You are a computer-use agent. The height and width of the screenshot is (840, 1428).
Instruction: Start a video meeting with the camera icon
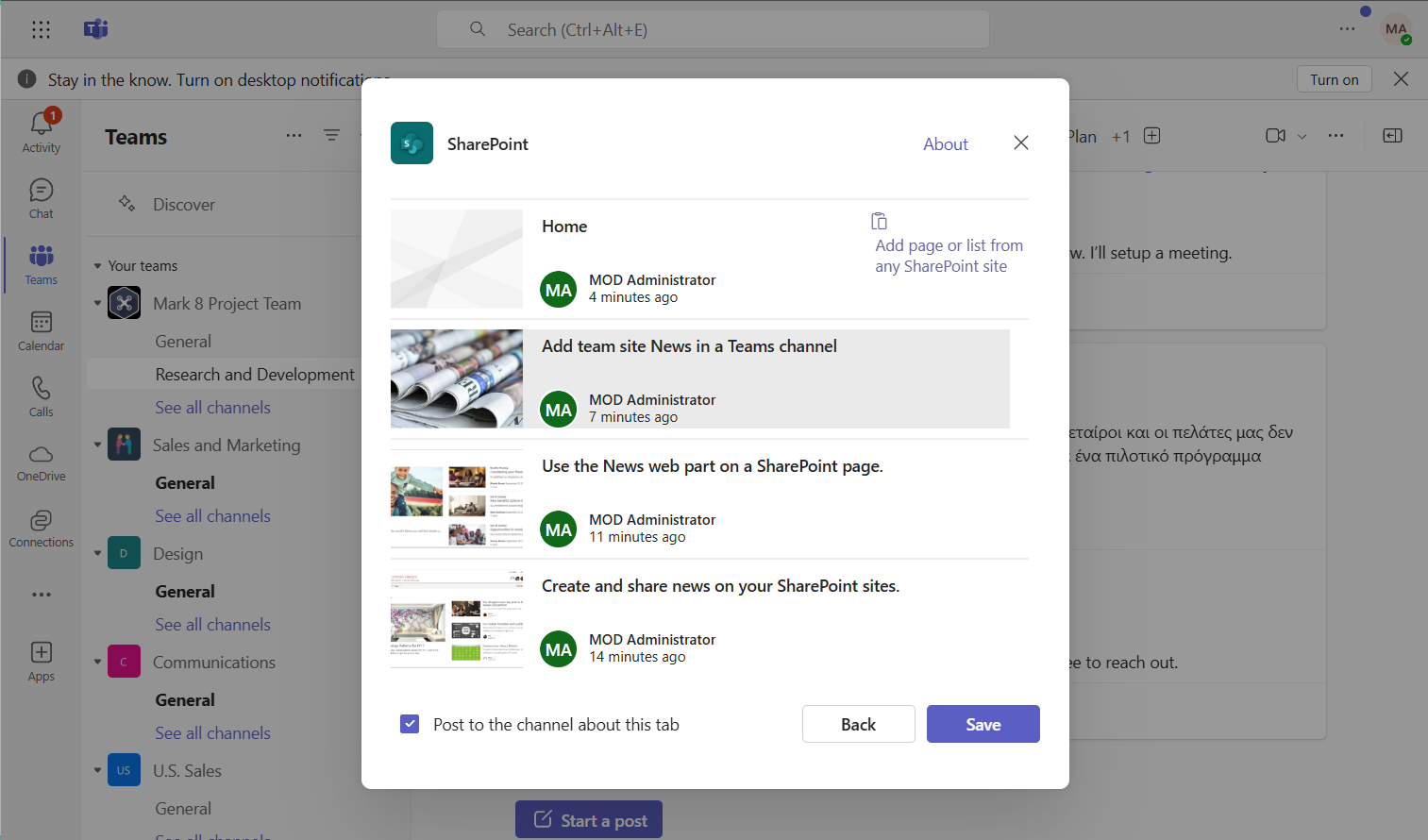point(1275,135)
